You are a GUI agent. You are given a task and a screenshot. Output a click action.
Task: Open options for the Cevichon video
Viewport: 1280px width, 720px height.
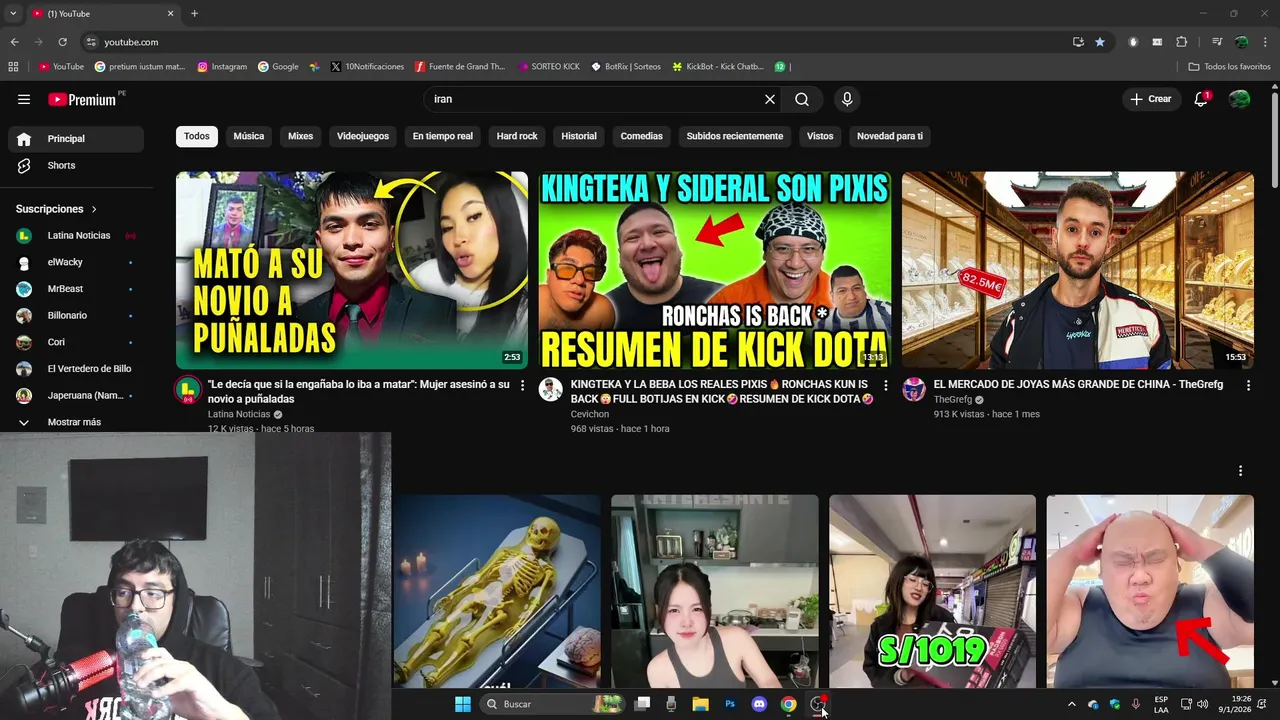[x=885, y=385]
